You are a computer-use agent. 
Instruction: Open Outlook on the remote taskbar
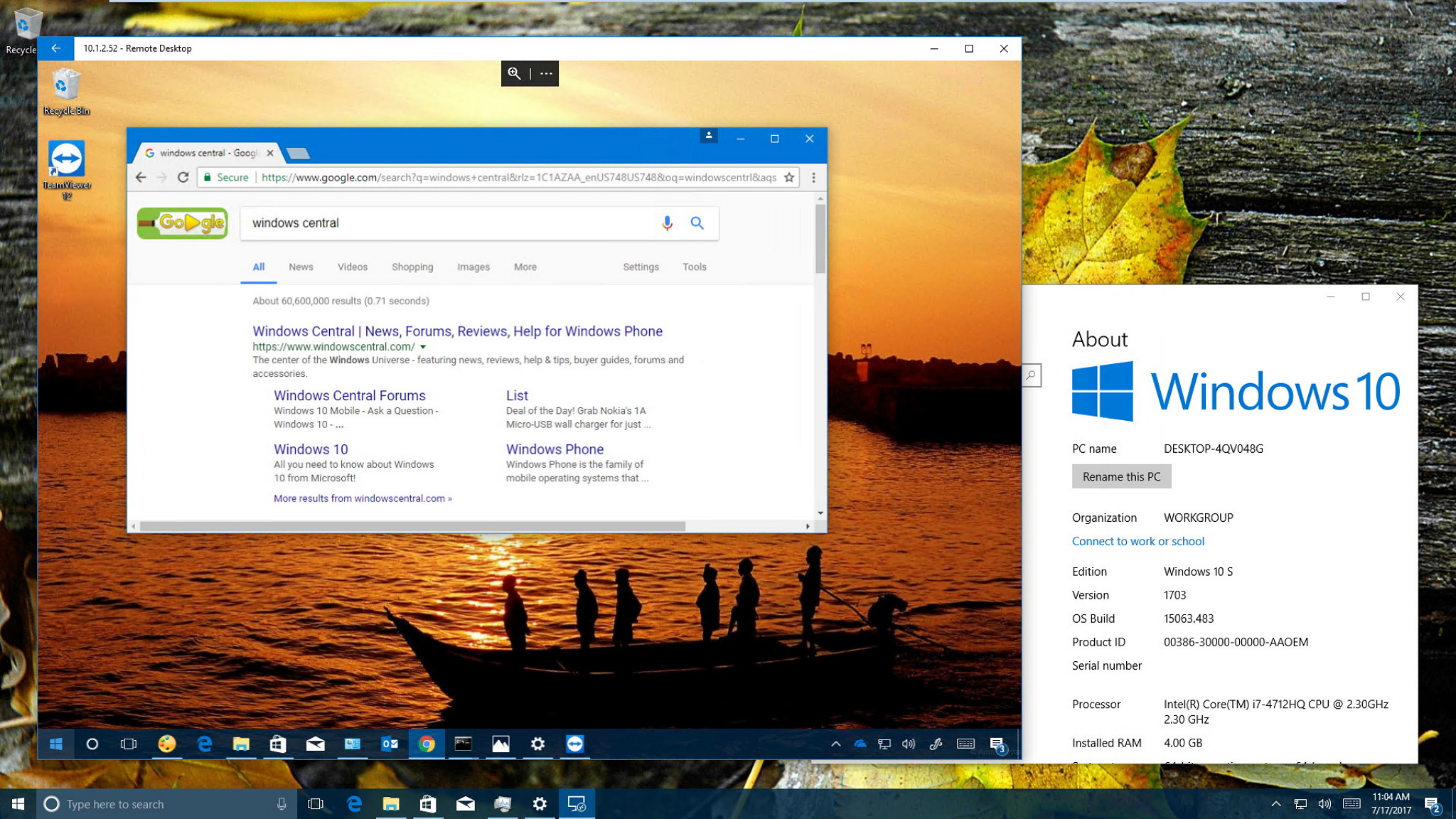tap(390, 744)
